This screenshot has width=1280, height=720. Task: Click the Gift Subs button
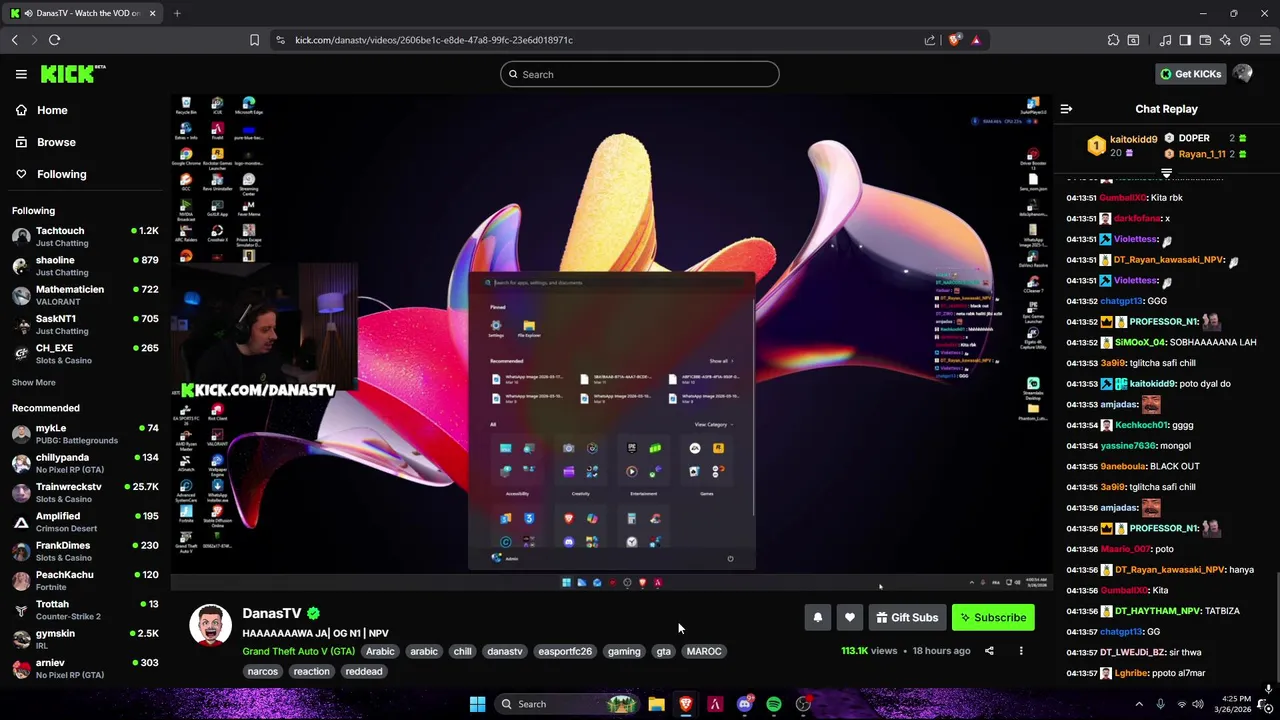coord(906,618)
